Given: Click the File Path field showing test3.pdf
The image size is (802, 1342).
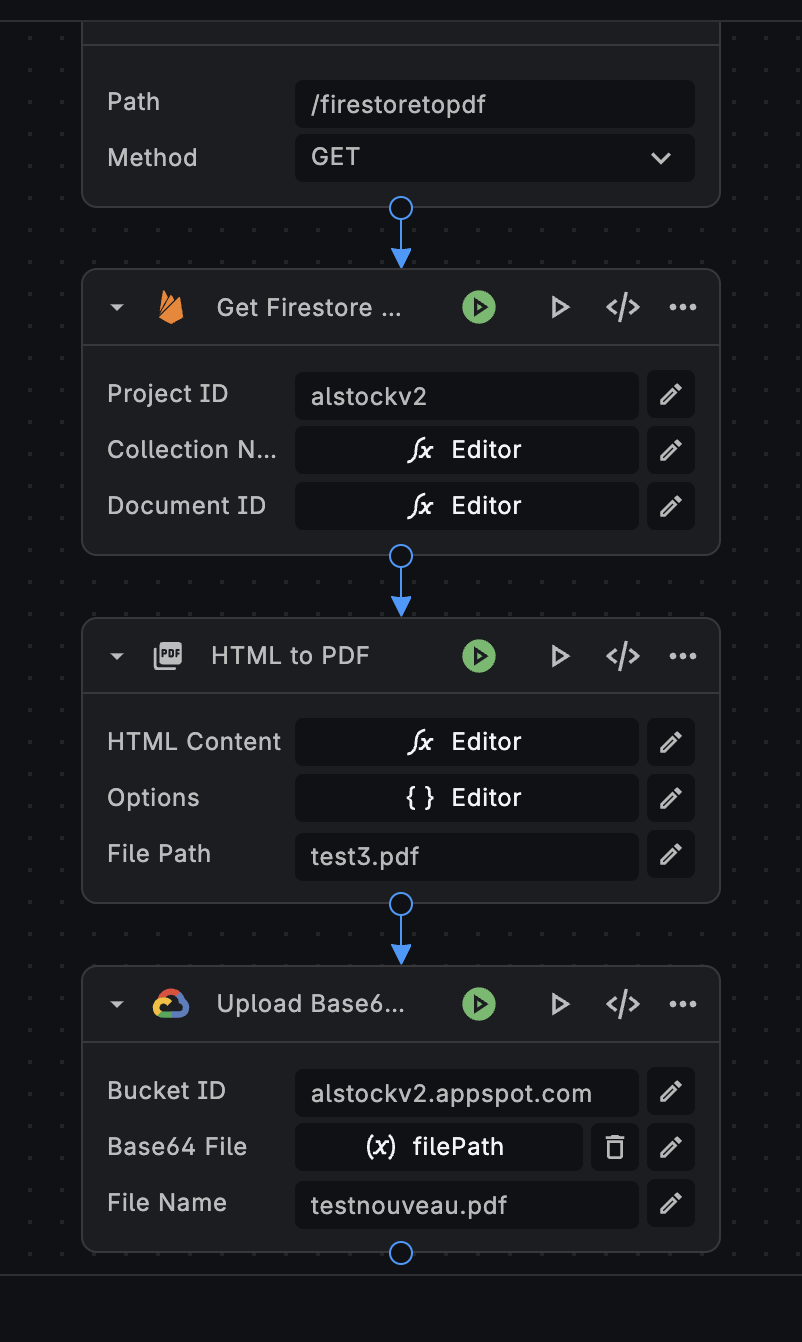Looking at the screenshot, I should pyautogui.click(x=466, y=856).
